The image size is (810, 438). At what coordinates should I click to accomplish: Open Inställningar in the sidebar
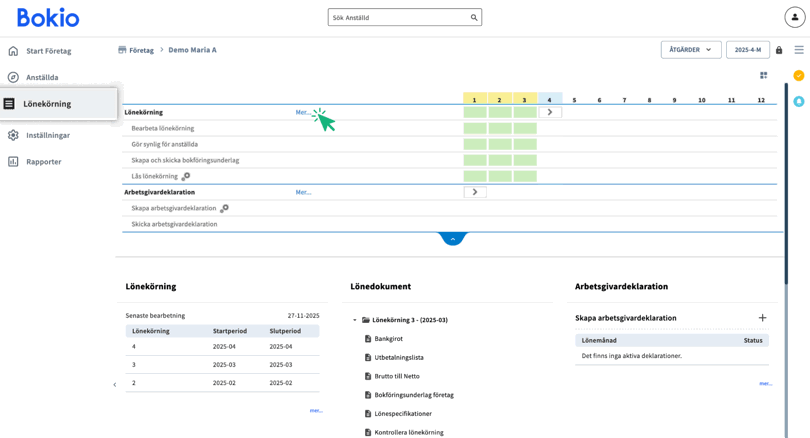(48, 135)
